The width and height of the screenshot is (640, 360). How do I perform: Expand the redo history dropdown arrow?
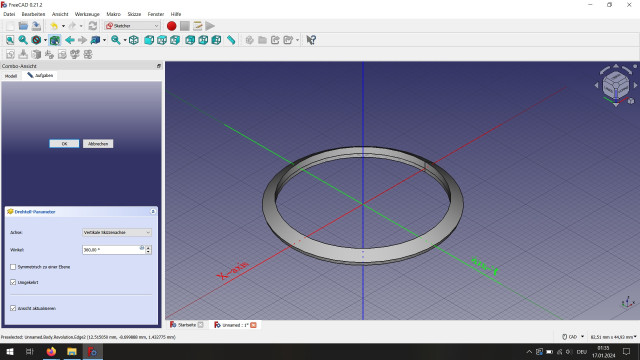81,26
